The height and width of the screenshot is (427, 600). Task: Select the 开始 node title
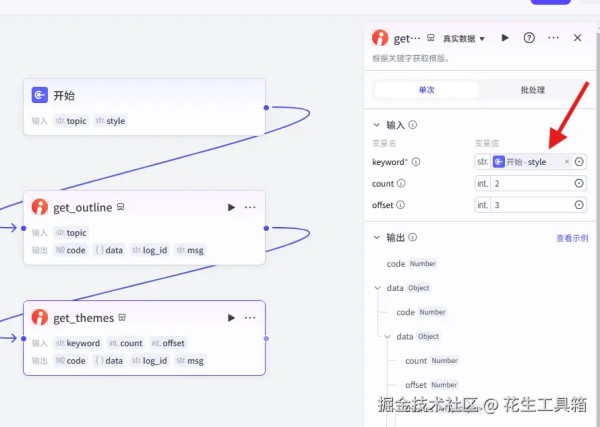click(64, 95)
